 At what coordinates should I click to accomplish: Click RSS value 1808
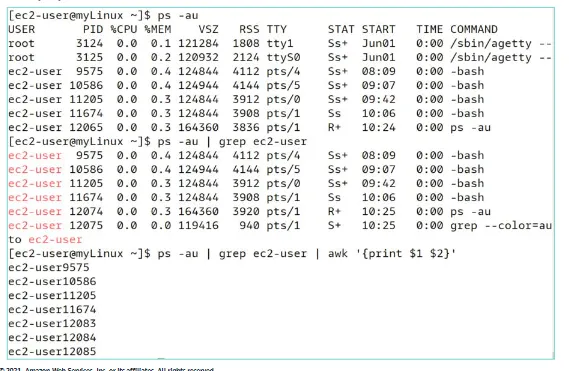pyautogui.click(x=246, y=44)
